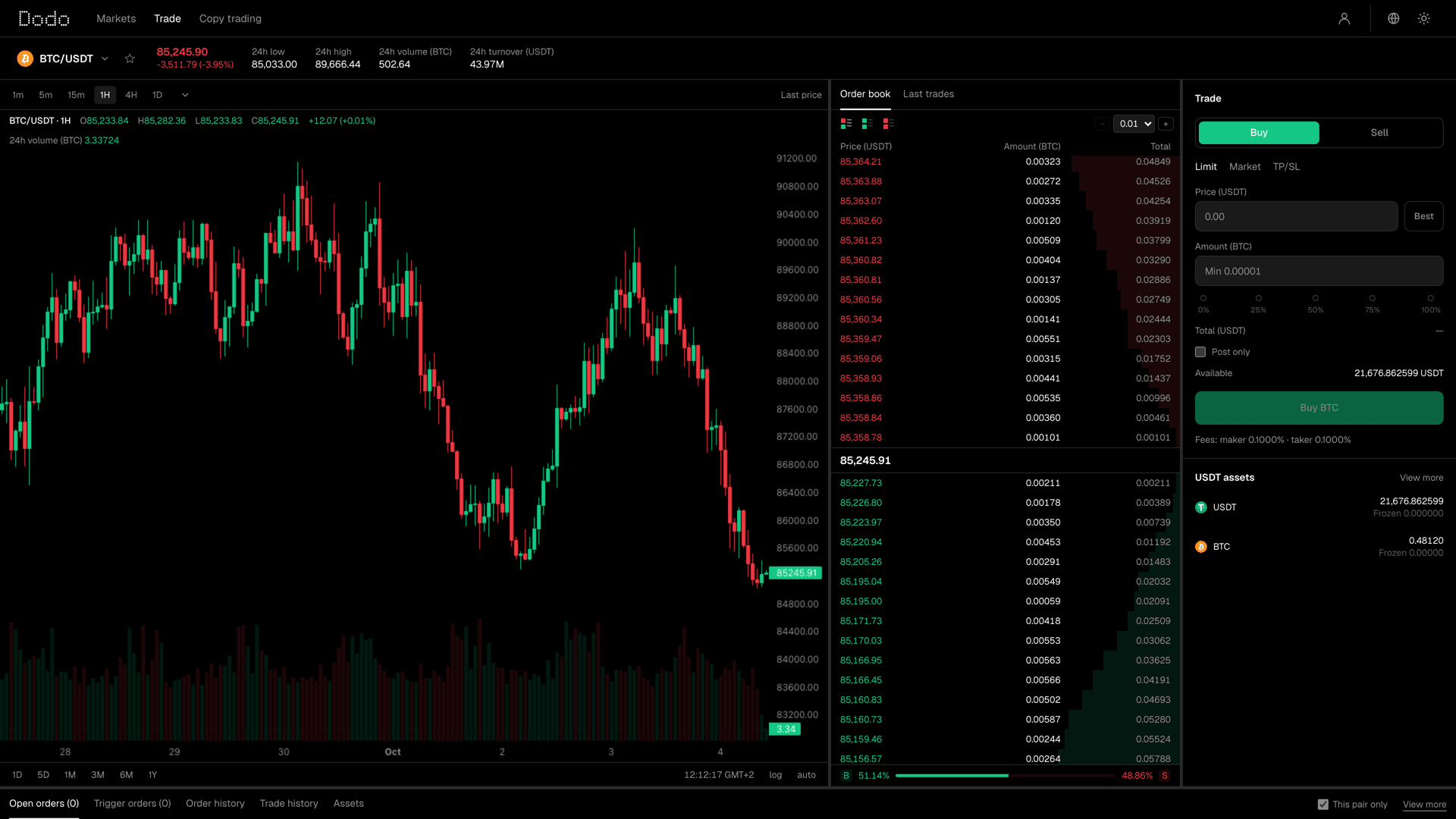The height and width of the screenshot is (819, 1456).
Task: Click the B buy-ratio badge
Action: point(846,776)
